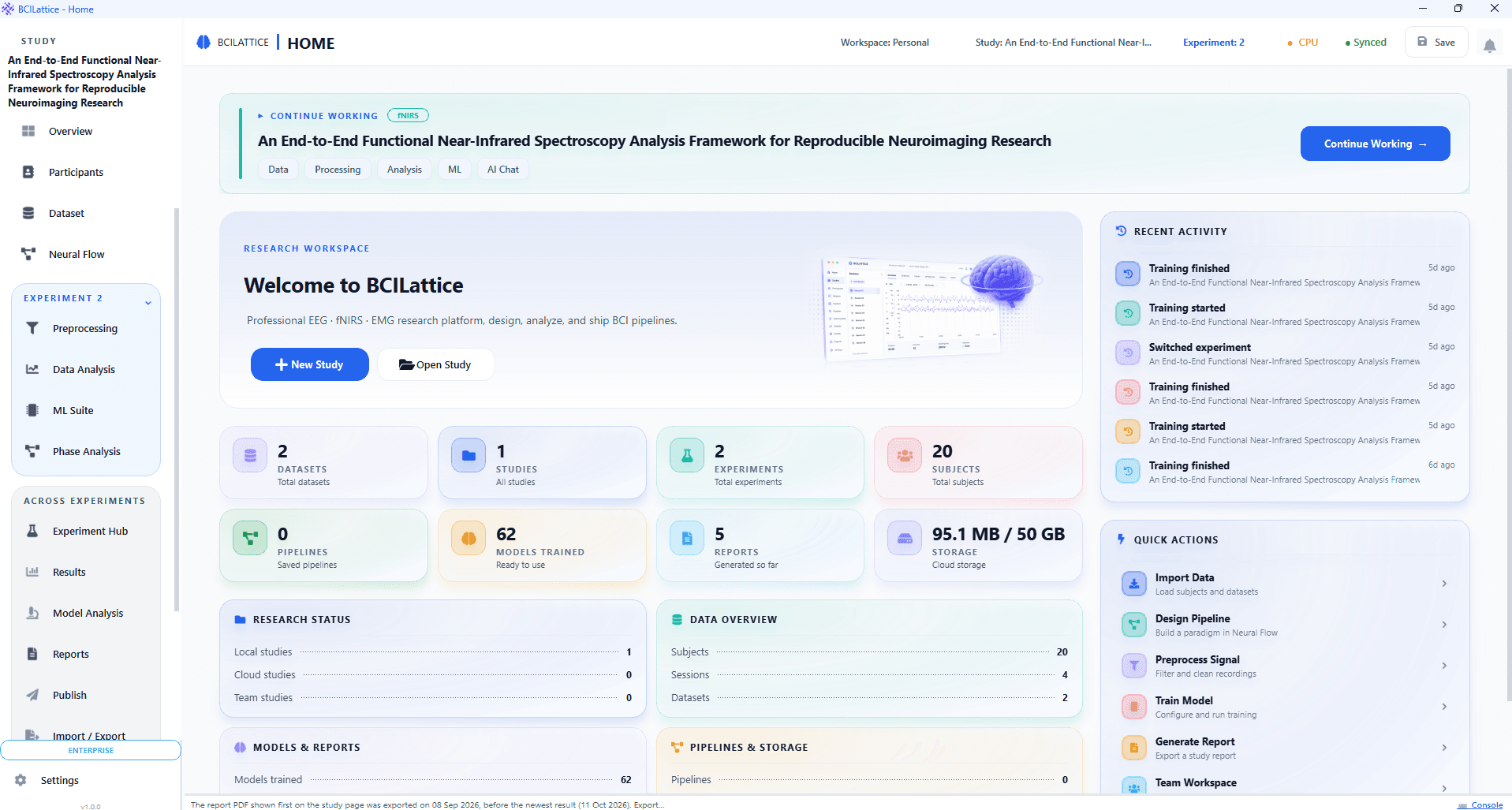Open the Participants icon in sidebar
The height and width of the screenshot is (810, 1512).
pos(28,172)
